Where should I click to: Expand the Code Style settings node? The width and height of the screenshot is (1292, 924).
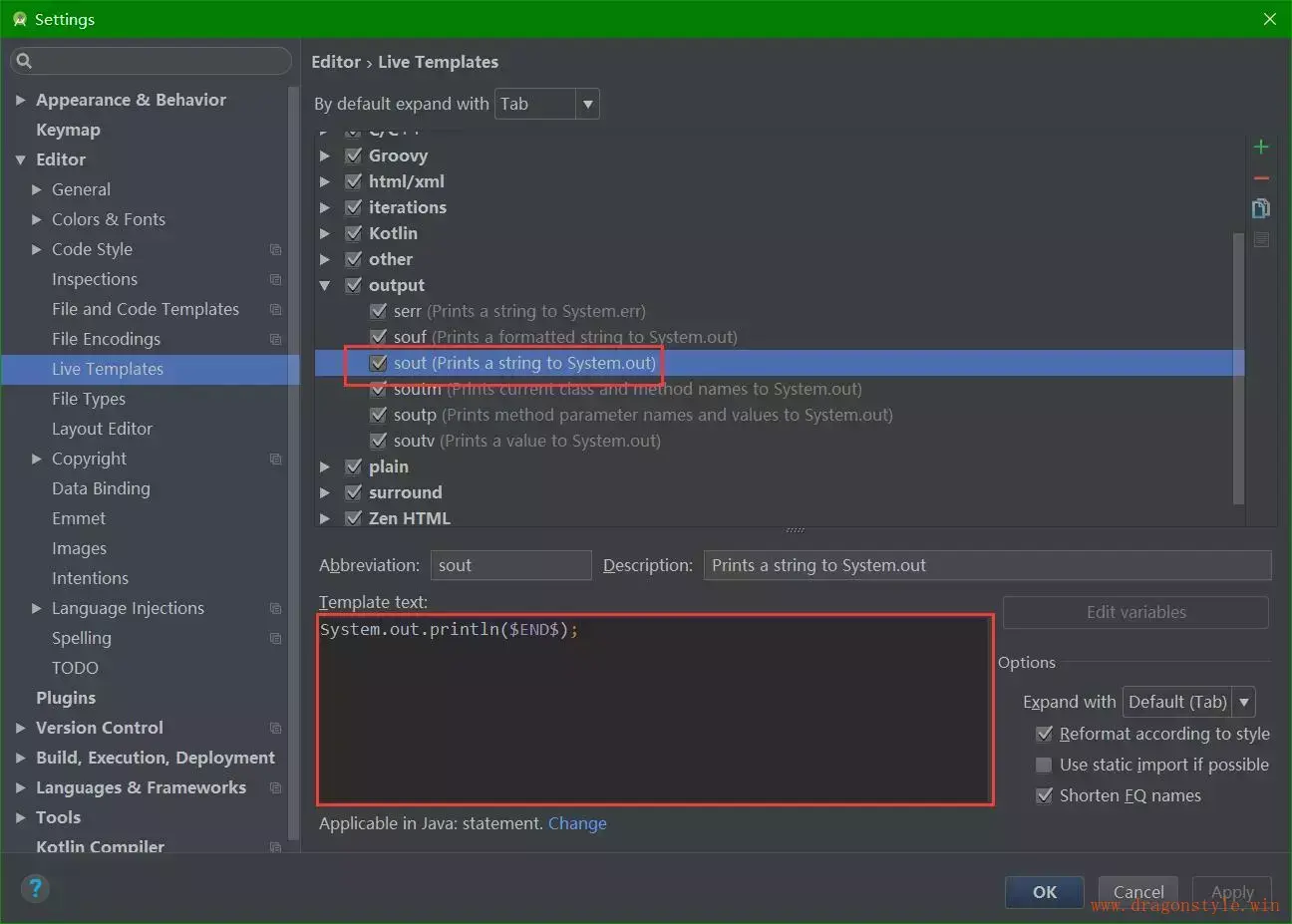pos(36,249)
